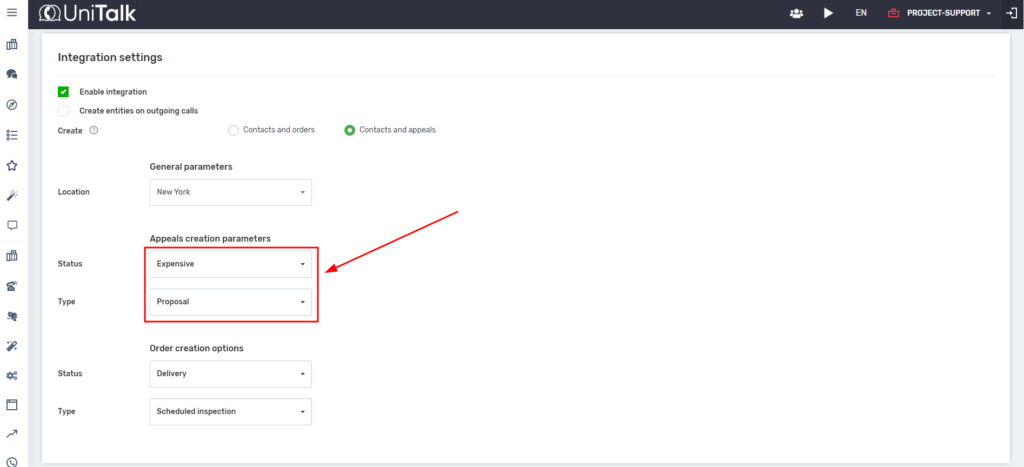This screenshot has width=1024, height=467.
Task: Open the chat bubbles icon in sidebar
Action: (x=12, y=74)
